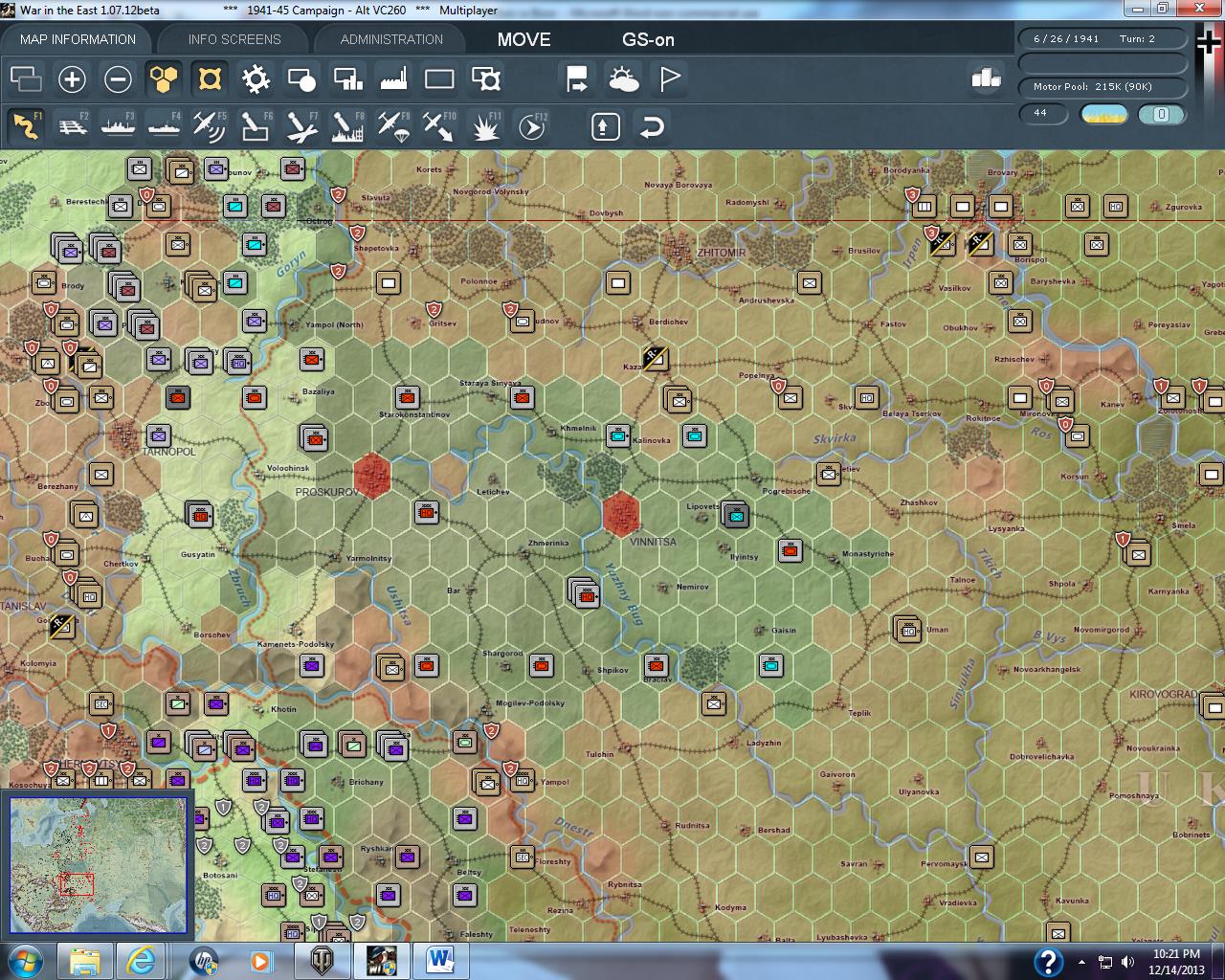Launch Internet Explorer from the taskbar
The width and height of the screenshot is (1225, 980).
click(x=143, y=960)
